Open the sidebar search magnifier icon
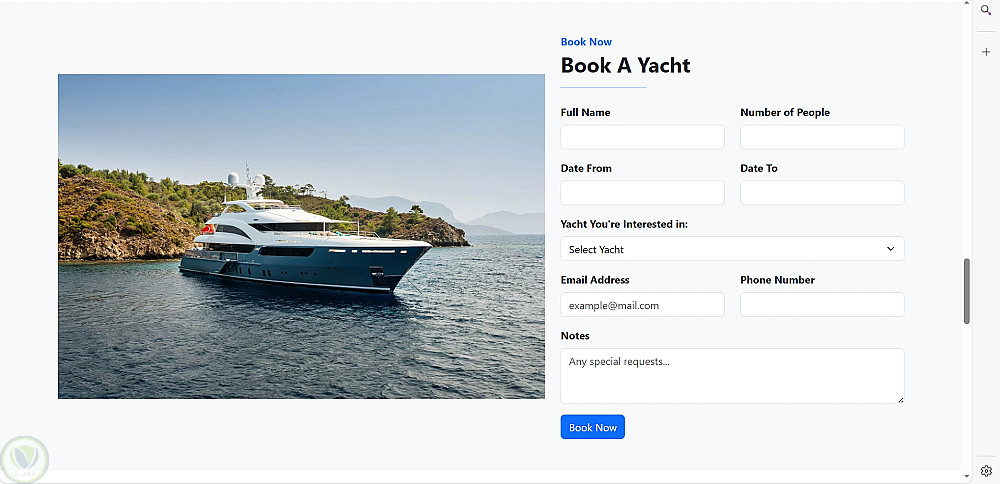 [x=985, y=11]
